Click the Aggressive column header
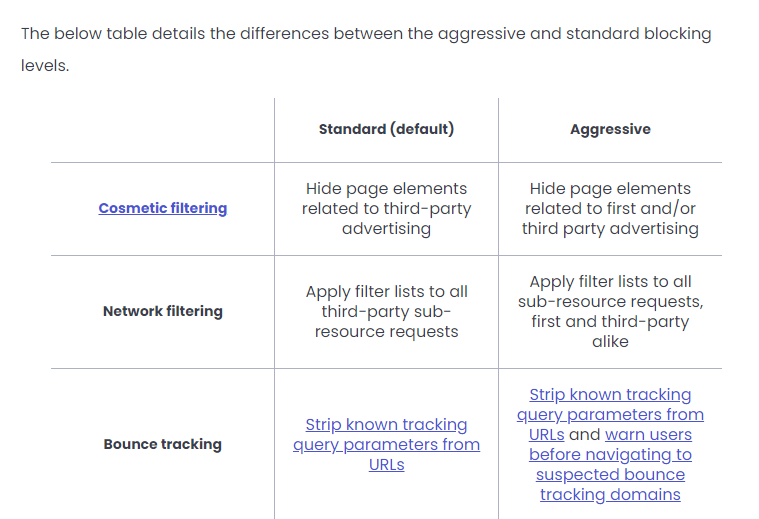The image size is (759, 519). pos(610,129)
